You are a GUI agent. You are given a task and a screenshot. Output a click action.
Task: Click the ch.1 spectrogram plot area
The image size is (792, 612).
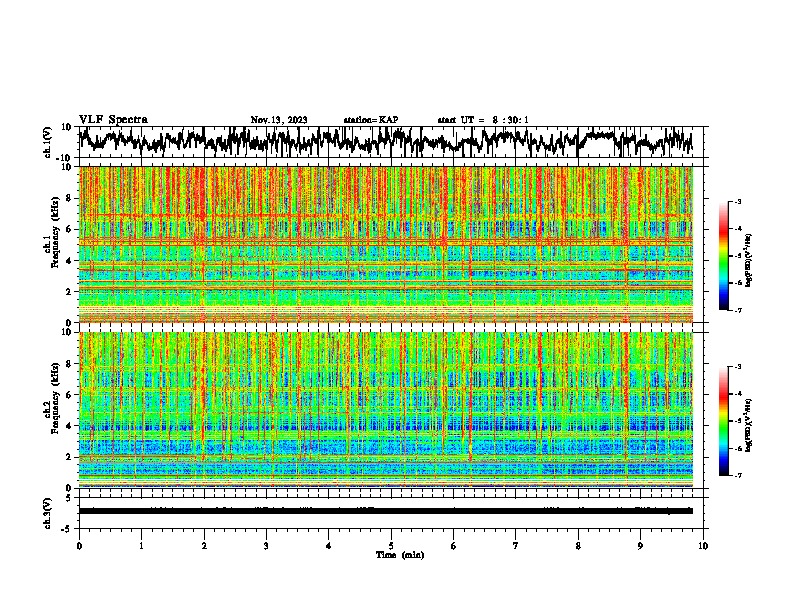coord(386,244)
